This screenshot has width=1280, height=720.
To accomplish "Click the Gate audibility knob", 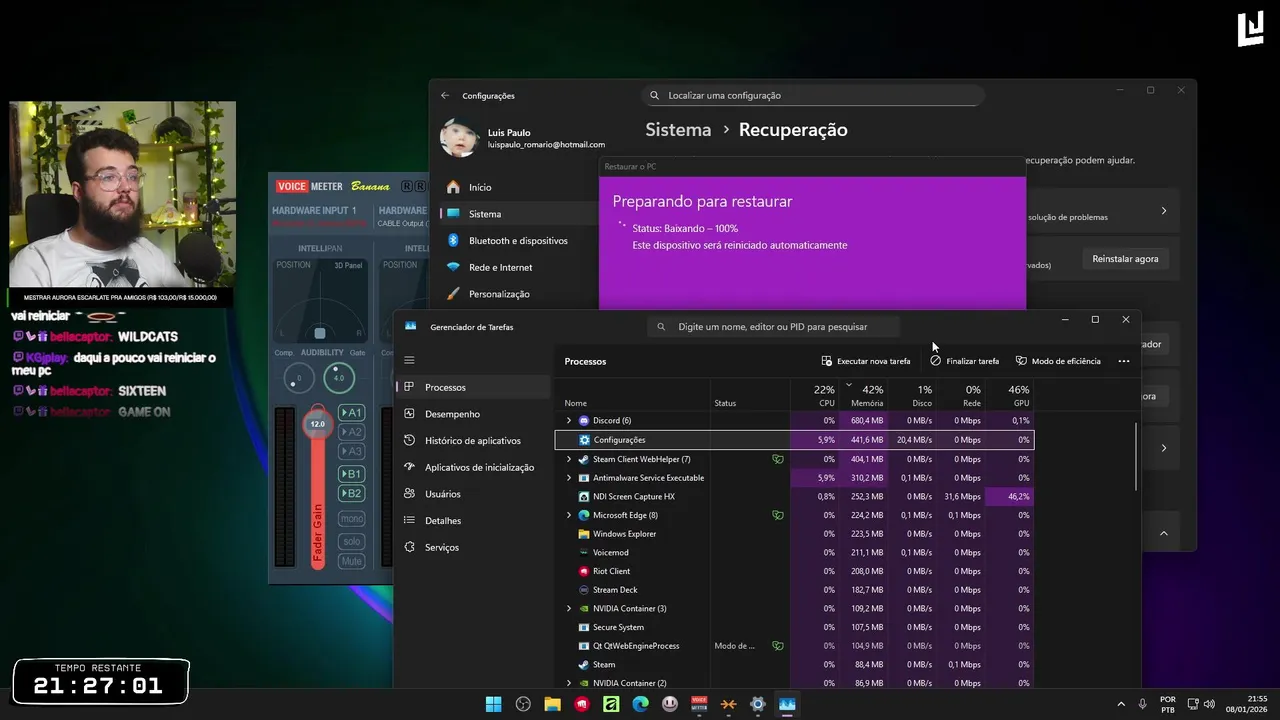I will coord(338,378).
